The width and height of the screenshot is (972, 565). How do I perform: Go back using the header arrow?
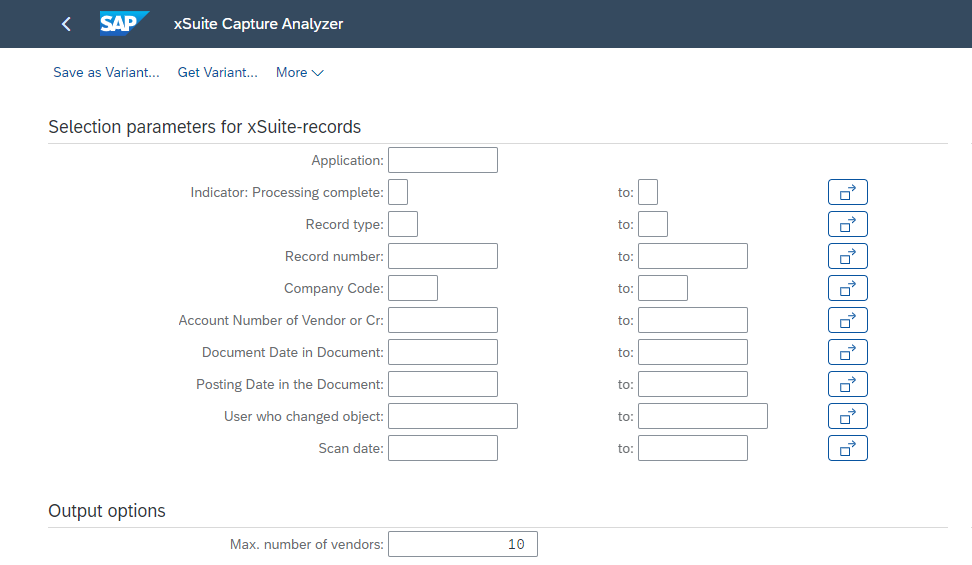pyautogui.click(x=66, y=24)
